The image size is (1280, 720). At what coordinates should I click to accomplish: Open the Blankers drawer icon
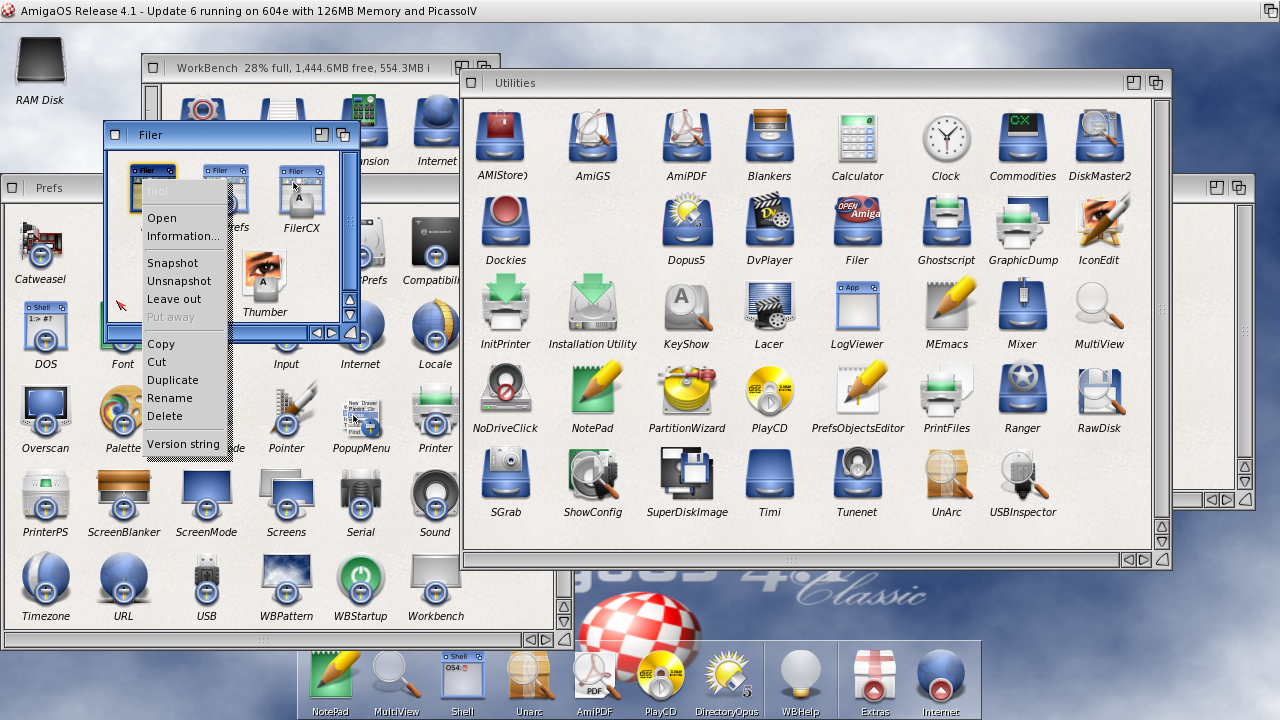(769, 137)
